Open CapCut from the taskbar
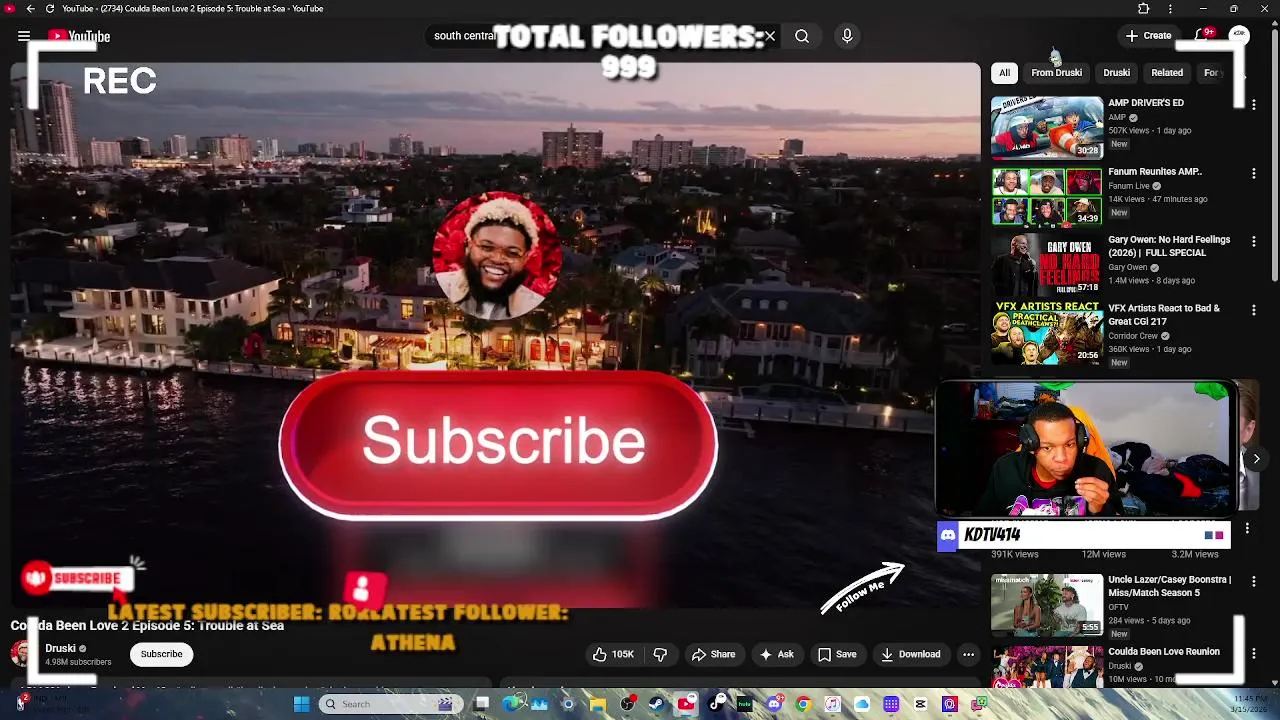Screen dimensions: 1280x720 920,704
